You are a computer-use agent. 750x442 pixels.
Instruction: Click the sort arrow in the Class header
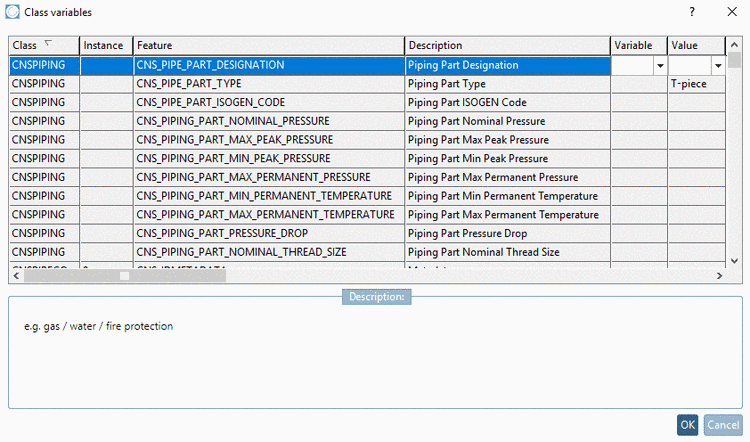(47, 43)
